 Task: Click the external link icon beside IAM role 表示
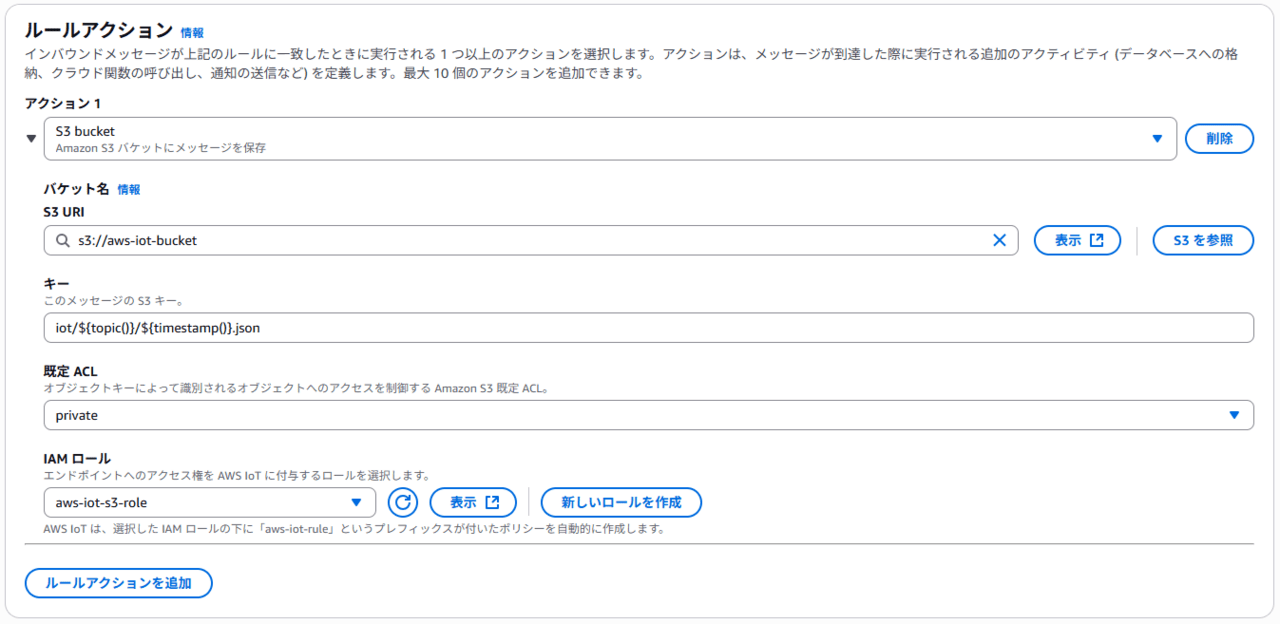point(492,502)
